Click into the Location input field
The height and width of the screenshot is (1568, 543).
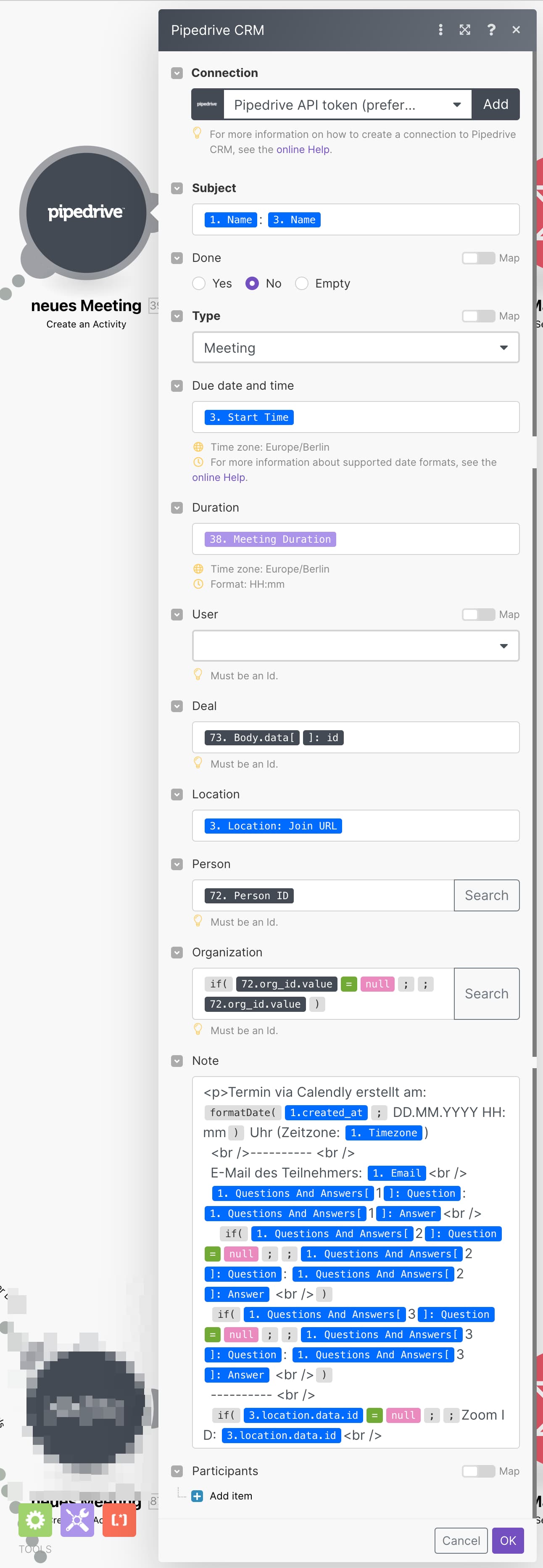click(x=426, y=825)
